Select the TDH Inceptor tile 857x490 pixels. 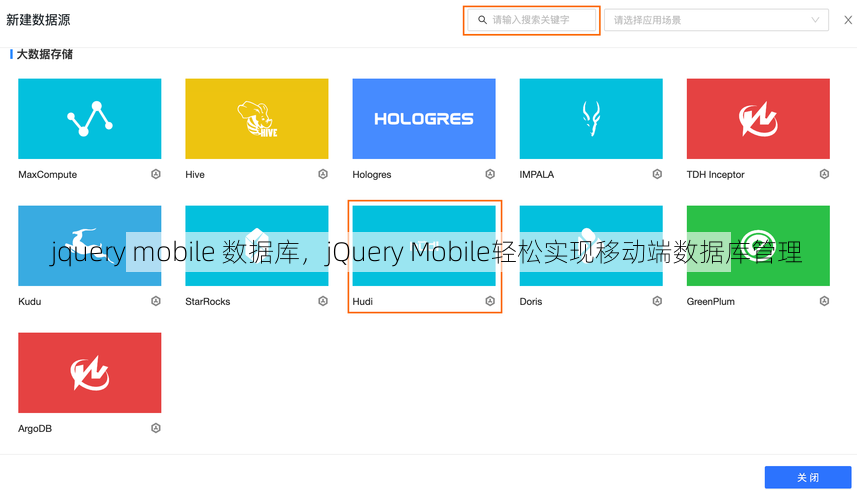[758, 119]
